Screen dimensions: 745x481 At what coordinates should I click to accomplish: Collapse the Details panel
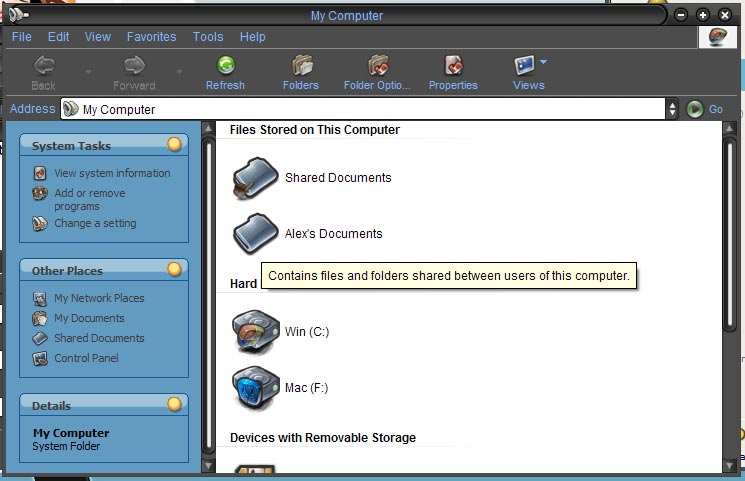click(175, 404)
